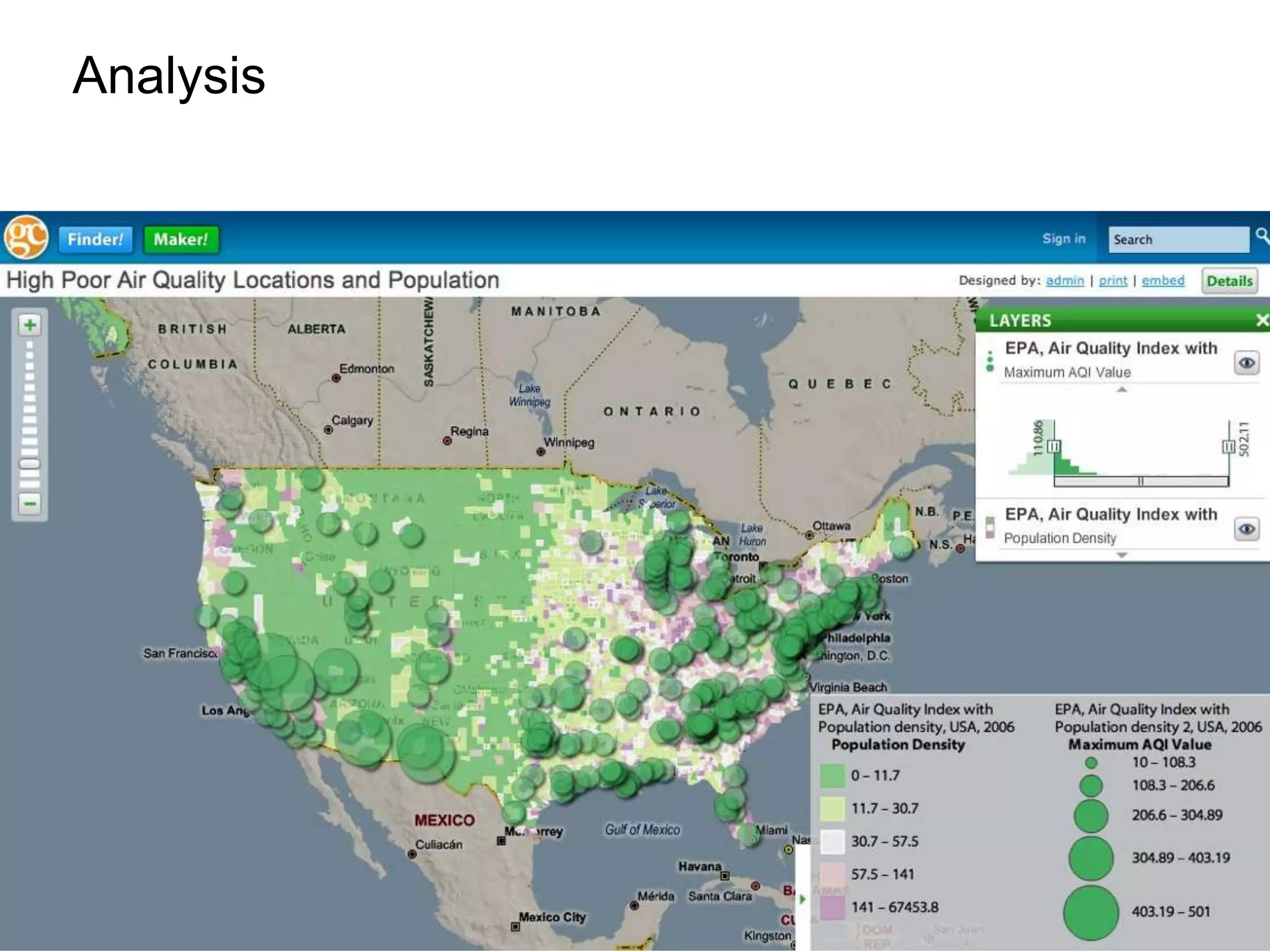The image size is (1270, 952).
Task: Click the Maximum AQI layer dots icon
Action: (990, 361)
